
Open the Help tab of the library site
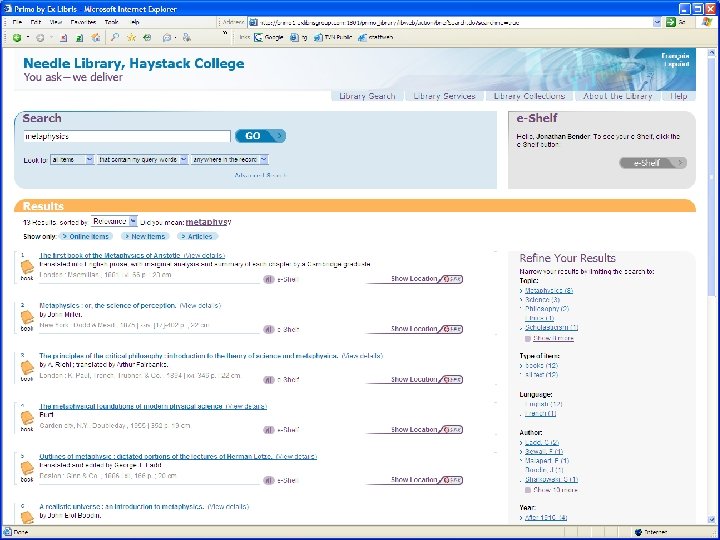(x=678, y=96)
